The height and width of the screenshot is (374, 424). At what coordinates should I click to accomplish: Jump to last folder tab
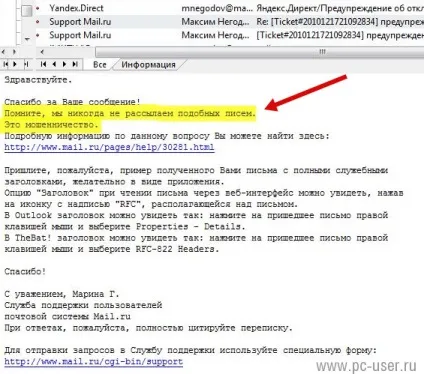tap(27, 64)
